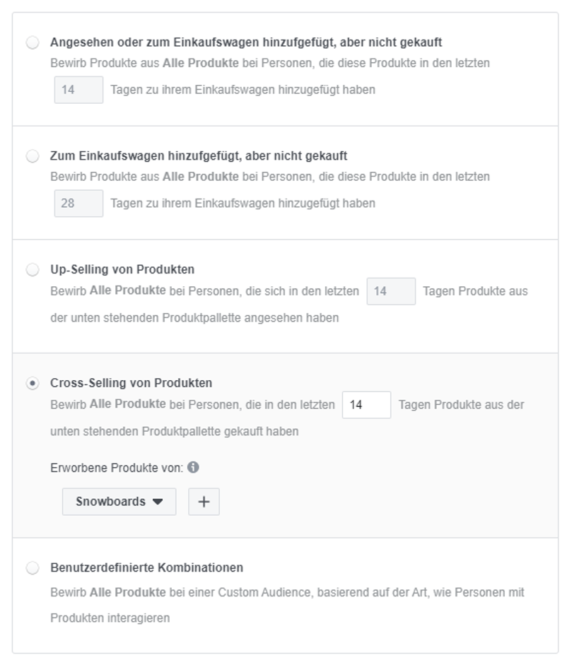Click the Custom Audience description text

(287, 605)
